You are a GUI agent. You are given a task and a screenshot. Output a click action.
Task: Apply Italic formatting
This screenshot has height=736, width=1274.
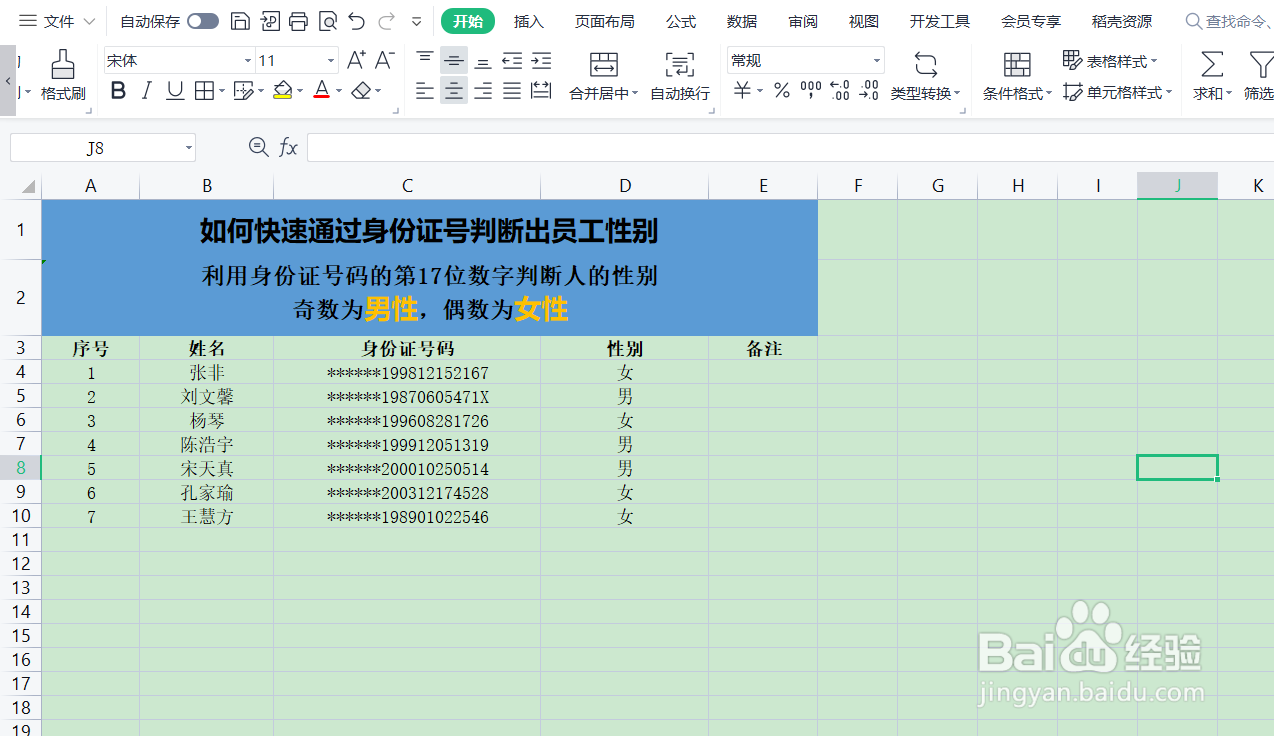pos(146,91)
